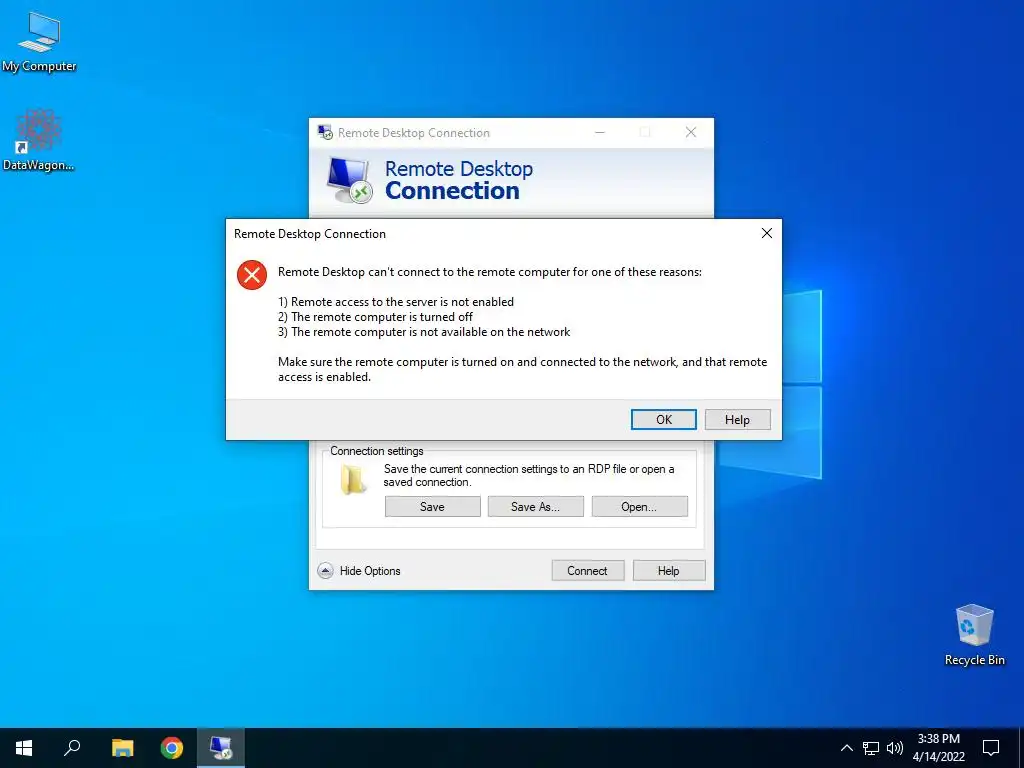Viewport: 1024px width, 768px height.
Task: Click the Remote Desktop computer logo icon
Action: point(349,181)
